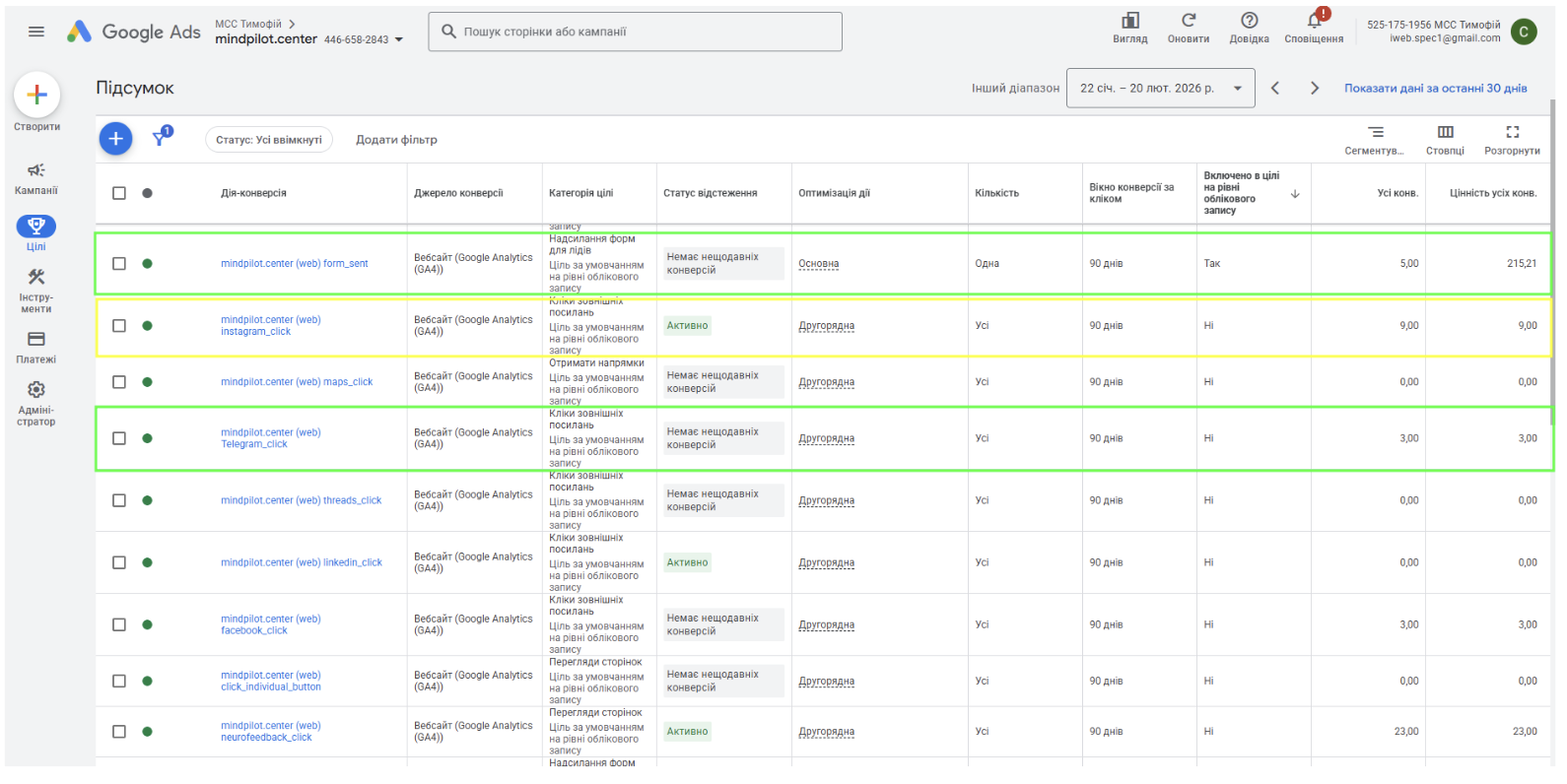This screenshot has width=1567, height=784.
Task: Open the Довідка help icon
Action: pyautogui.click(x=1249, y=21)
